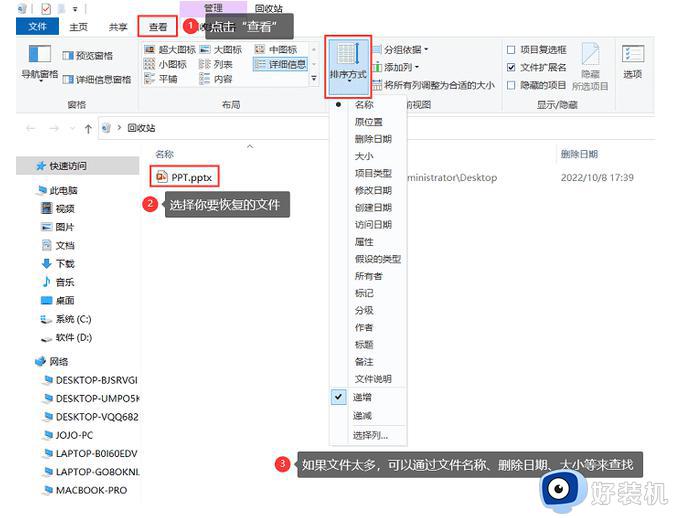676x518 pixels.
Task: Click the 导航窗格 button
Action: [40, 63]
